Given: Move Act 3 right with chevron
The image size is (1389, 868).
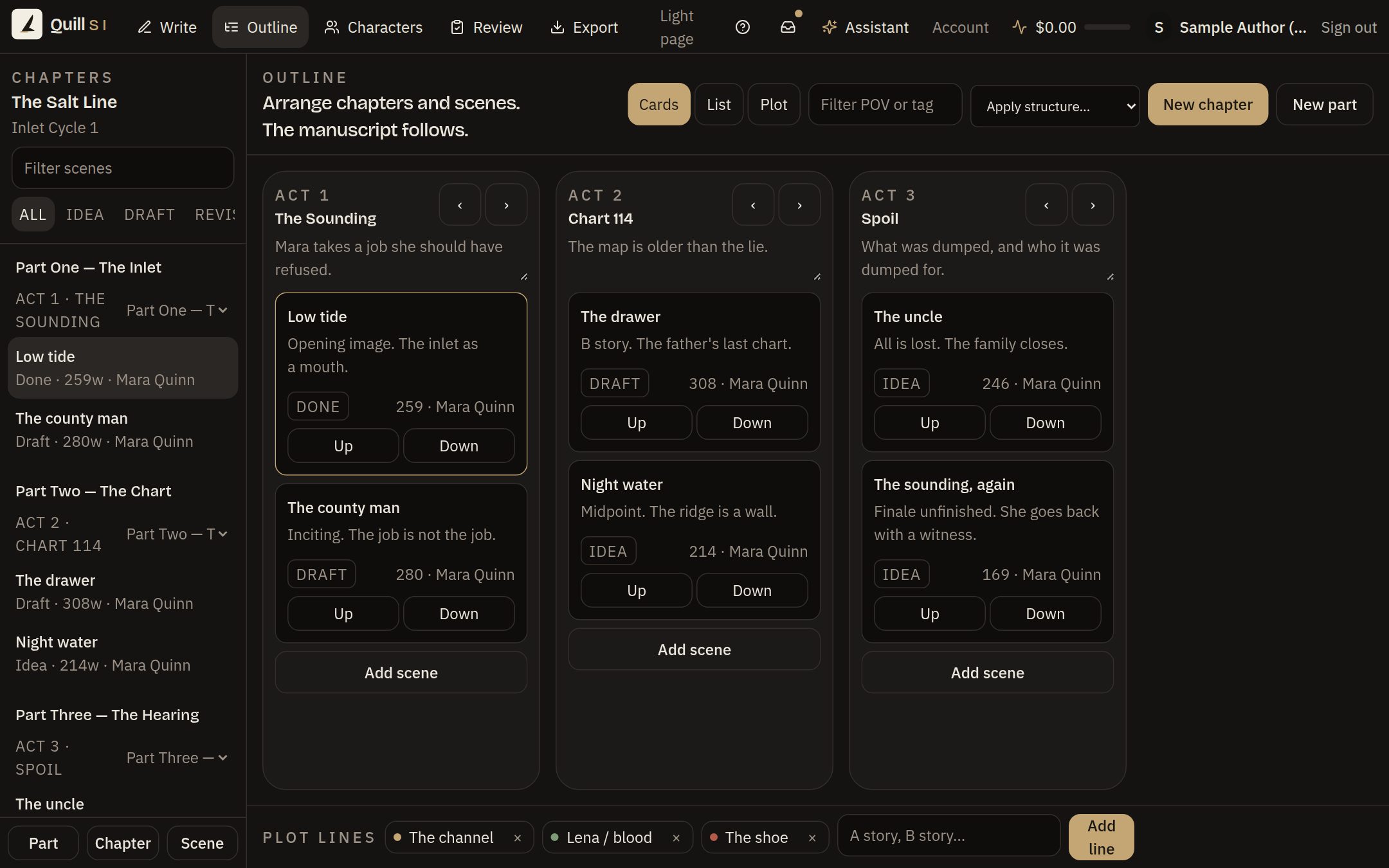Looking at the screenshot, I should (x=1093, y=205).
